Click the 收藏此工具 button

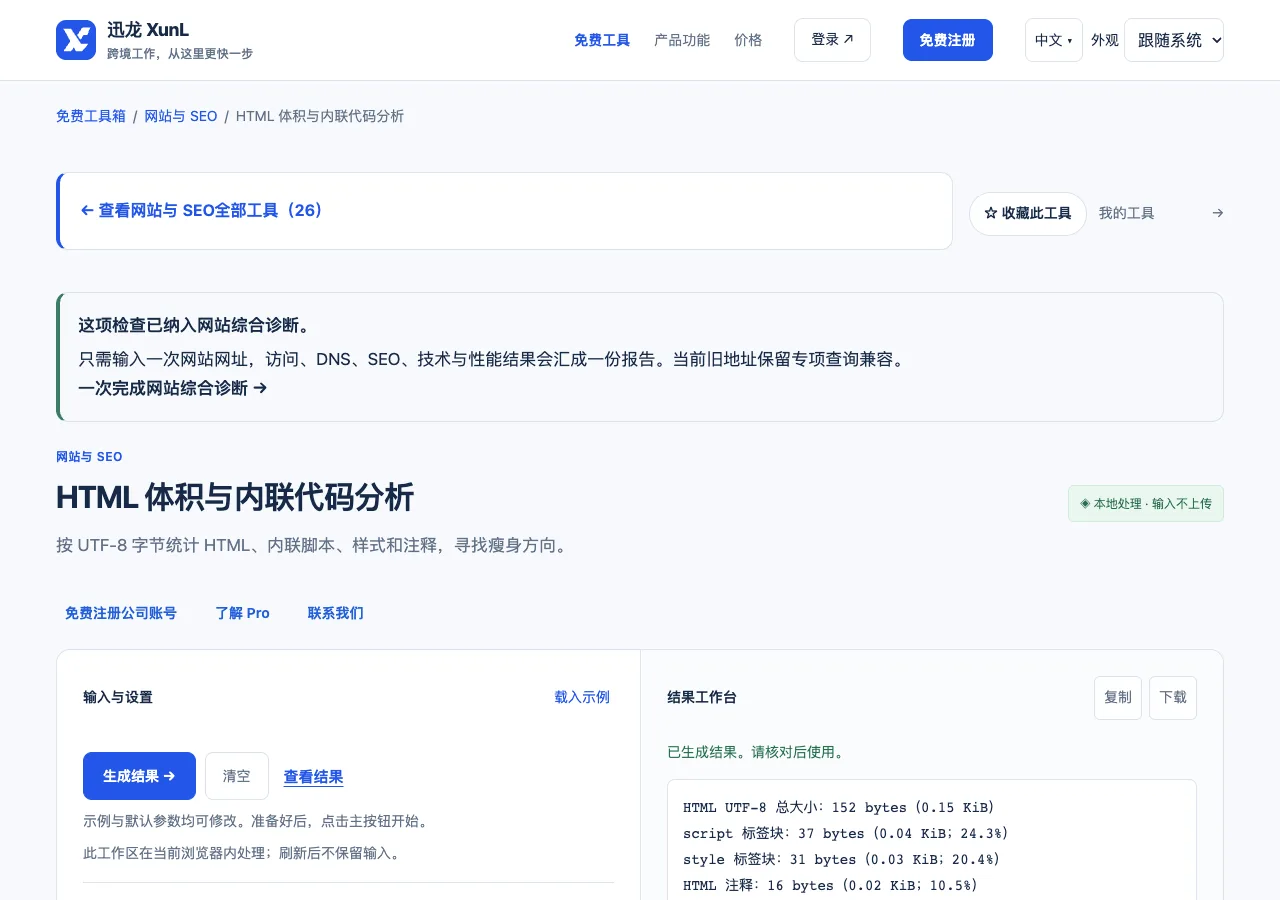tap(1028, 214)
